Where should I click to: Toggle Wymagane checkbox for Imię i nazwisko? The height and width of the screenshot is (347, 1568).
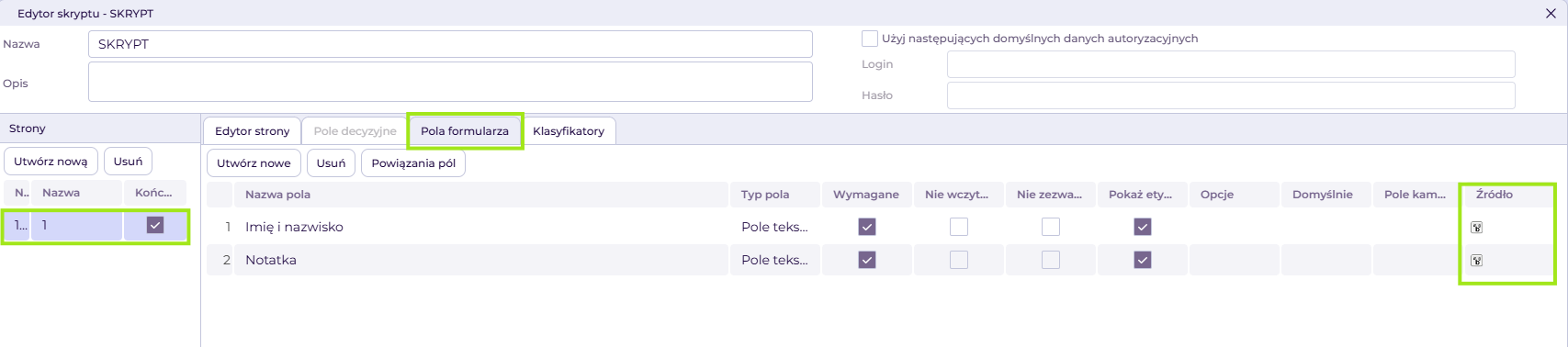click(867, 227)
